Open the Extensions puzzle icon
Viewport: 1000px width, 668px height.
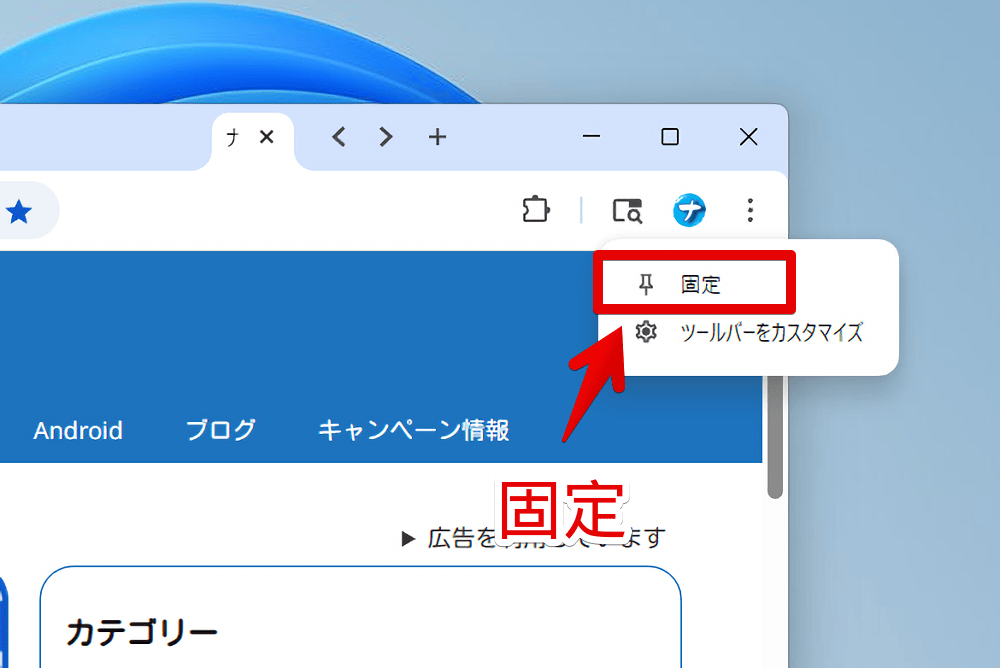point(535,209)
